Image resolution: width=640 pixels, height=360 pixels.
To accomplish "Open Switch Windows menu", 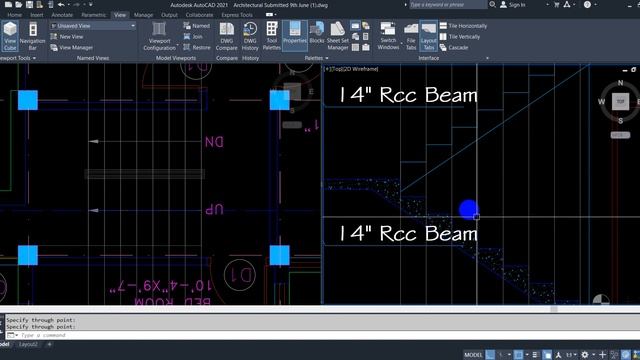I will tap(388, 36).
